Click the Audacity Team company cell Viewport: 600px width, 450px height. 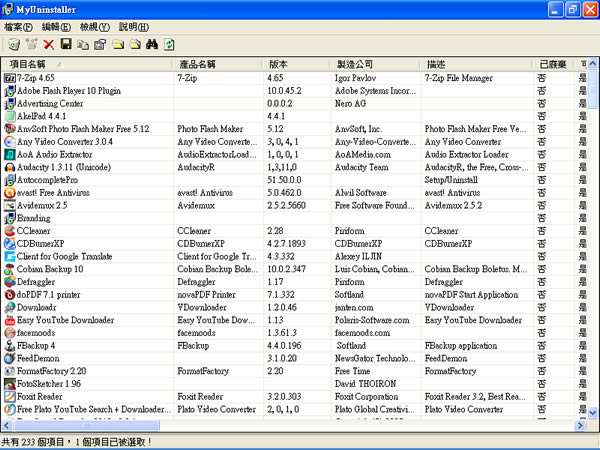point(362,167)
